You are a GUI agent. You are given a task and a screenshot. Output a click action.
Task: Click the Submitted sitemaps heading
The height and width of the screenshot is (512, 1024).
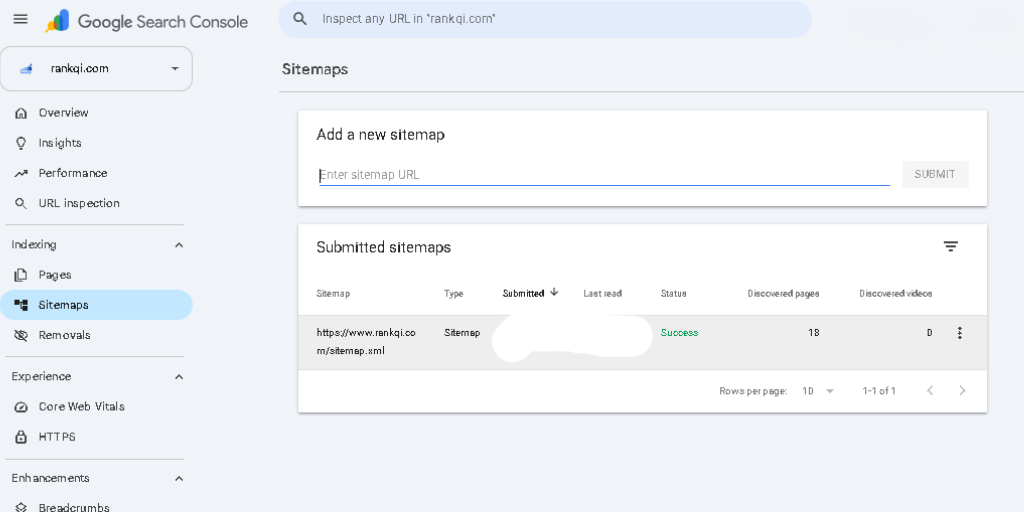coord(384,248)
